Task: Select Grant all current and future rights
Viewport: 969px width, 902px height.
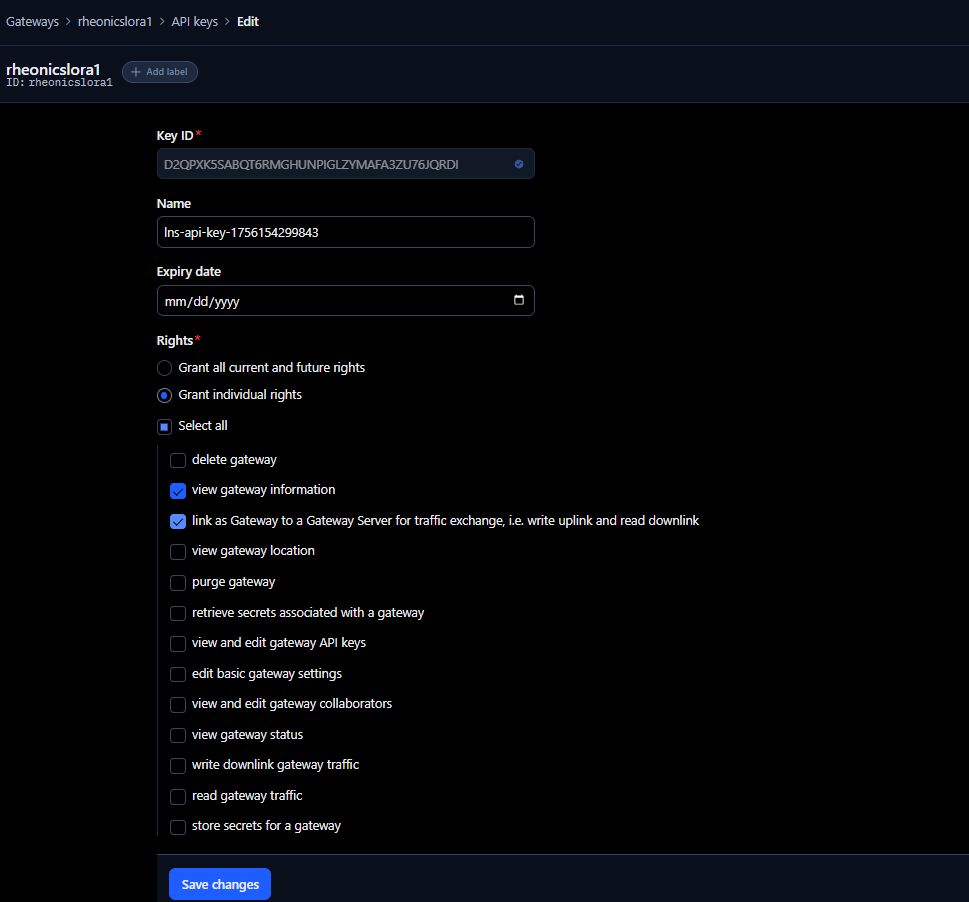Action: [x=164, y=368]
